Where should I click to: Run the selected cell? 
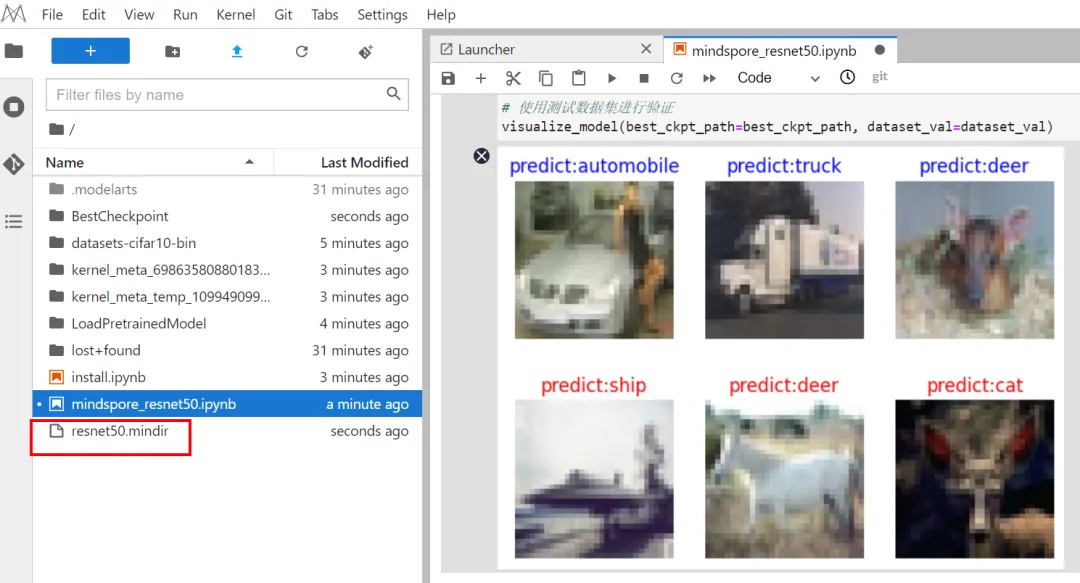(x=611, y=78)
